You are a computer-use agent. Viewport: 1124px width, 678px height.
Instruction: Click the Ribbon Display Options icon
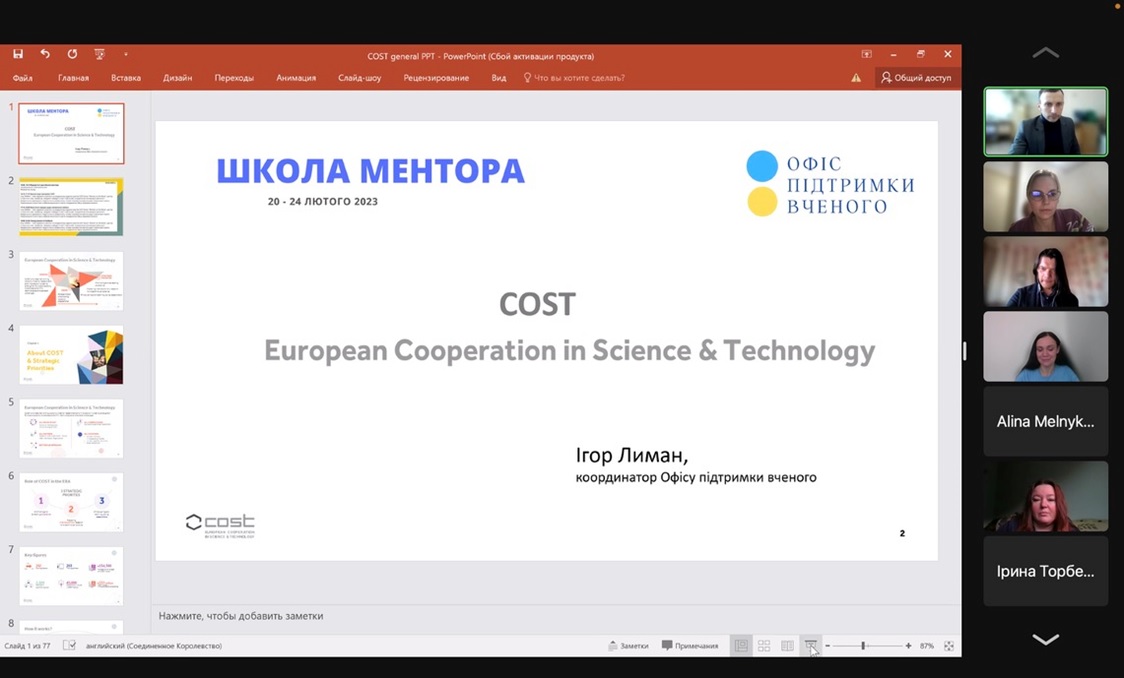coord(867,54)
